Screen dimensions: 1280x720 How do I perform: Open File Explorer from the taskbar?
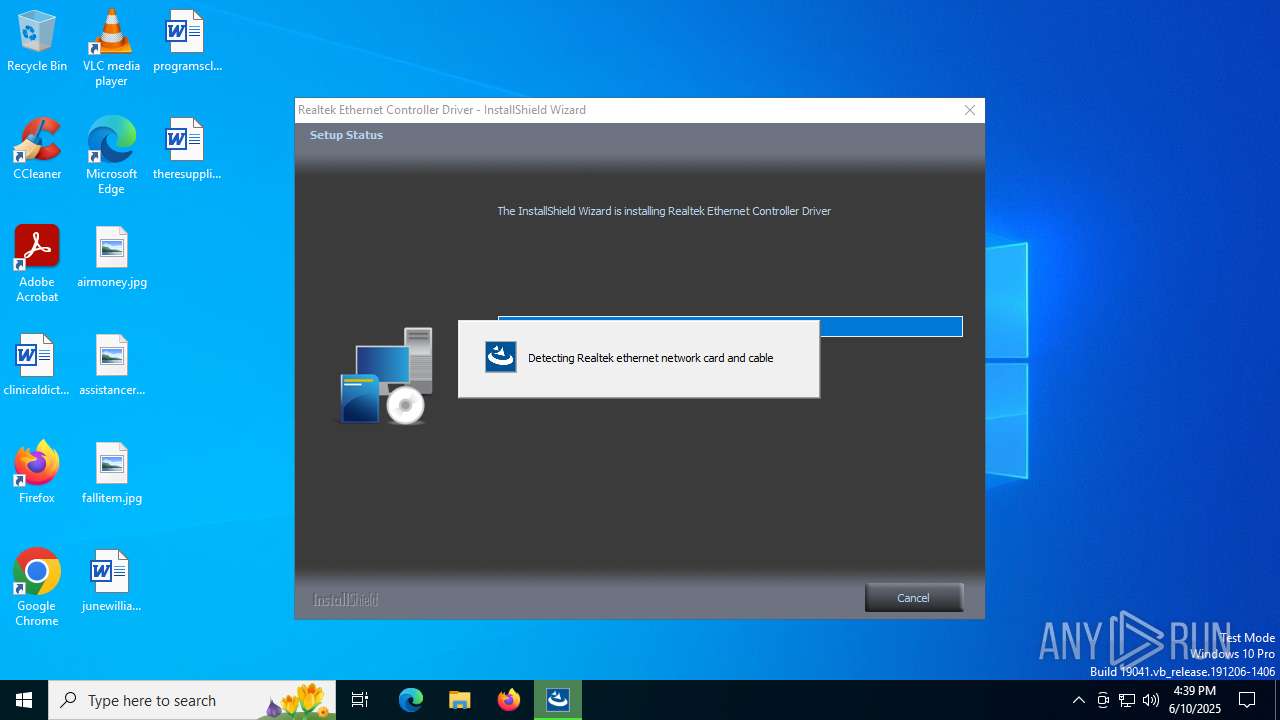[x=460, y=700]
